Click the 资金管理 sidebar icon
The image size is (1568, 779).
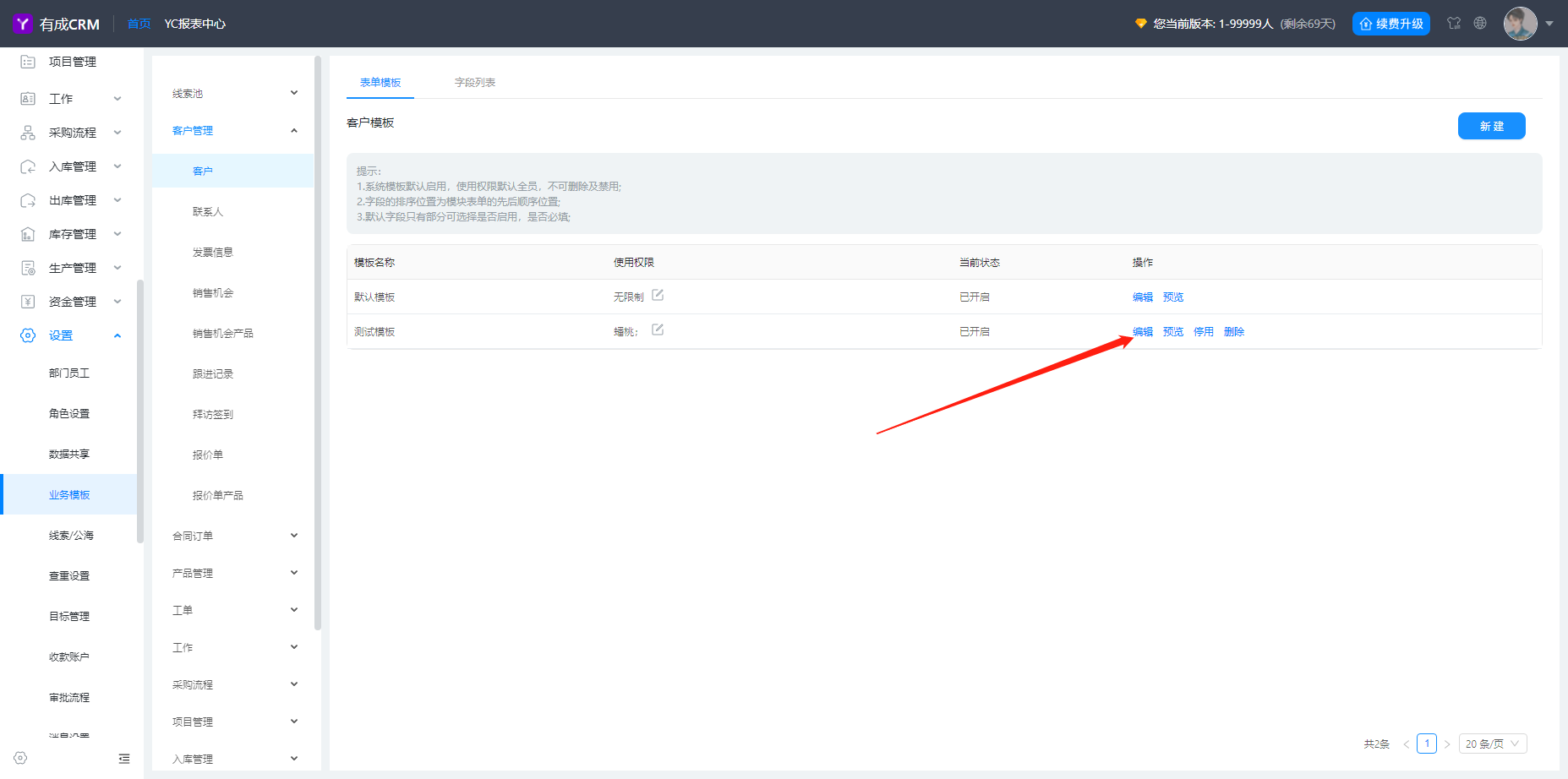(x=28, y=302)
